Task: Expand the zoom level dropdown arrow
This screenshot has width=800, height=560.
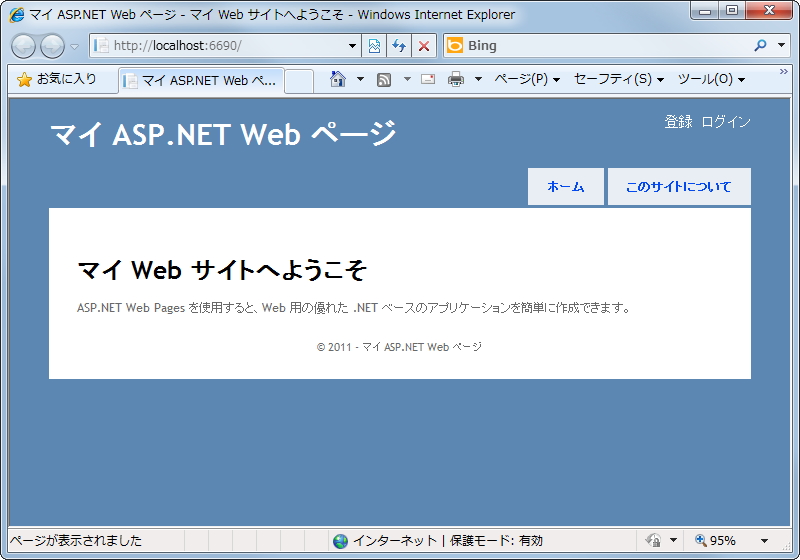Action: (764, 541)
